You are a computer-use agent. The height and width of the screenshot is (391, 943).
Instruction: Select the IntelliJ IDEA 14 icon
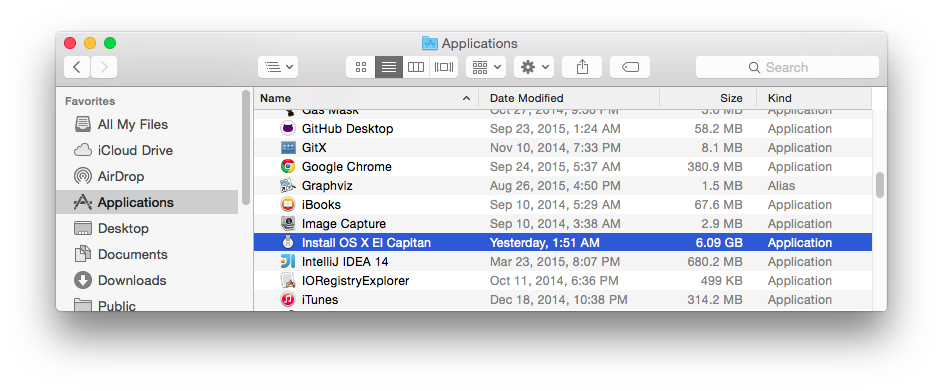pos(288,262)
